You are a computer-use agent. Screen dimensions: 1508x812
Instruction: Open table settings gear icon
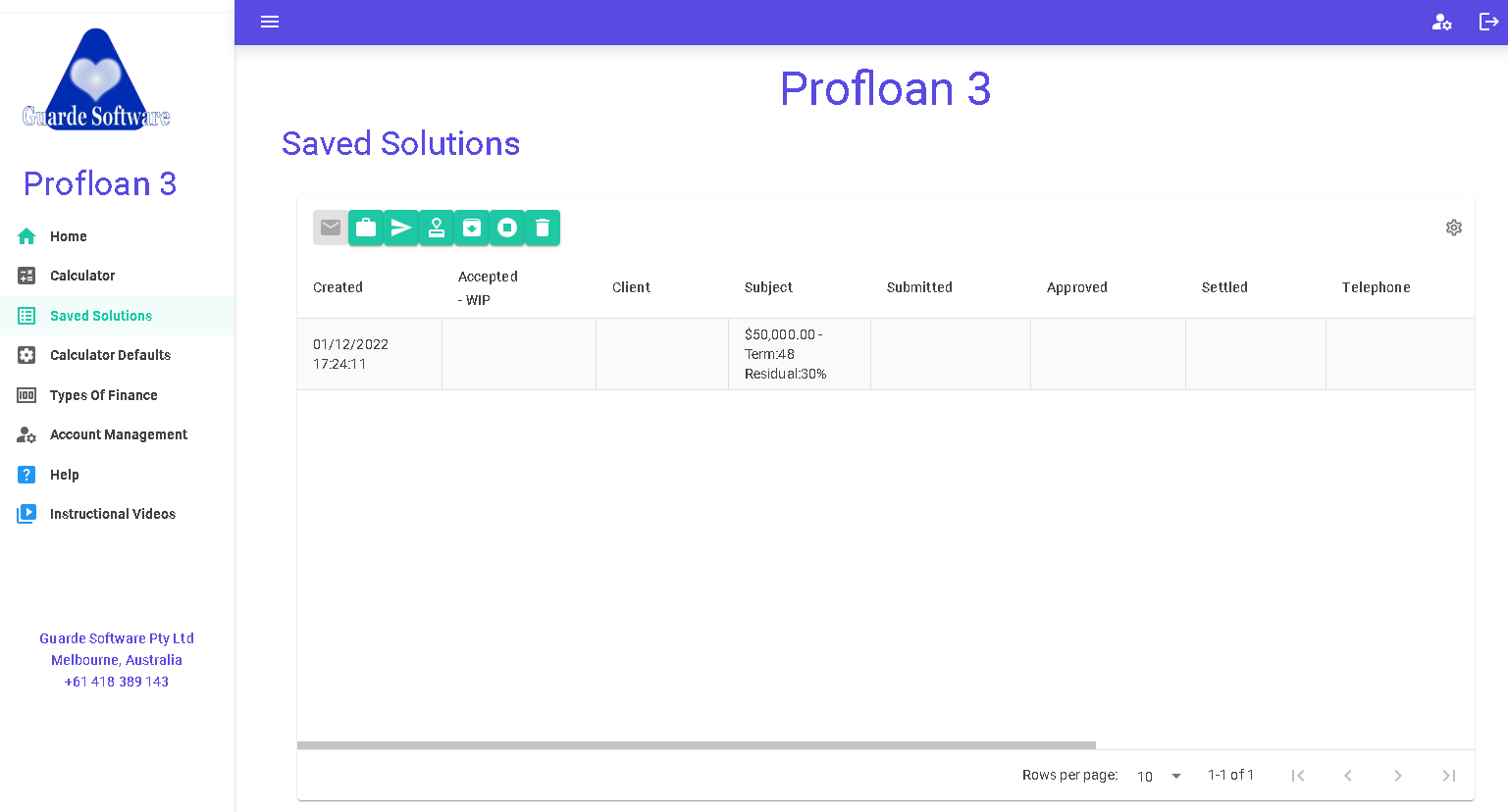pyautogui.click(x=1454, y=228)
